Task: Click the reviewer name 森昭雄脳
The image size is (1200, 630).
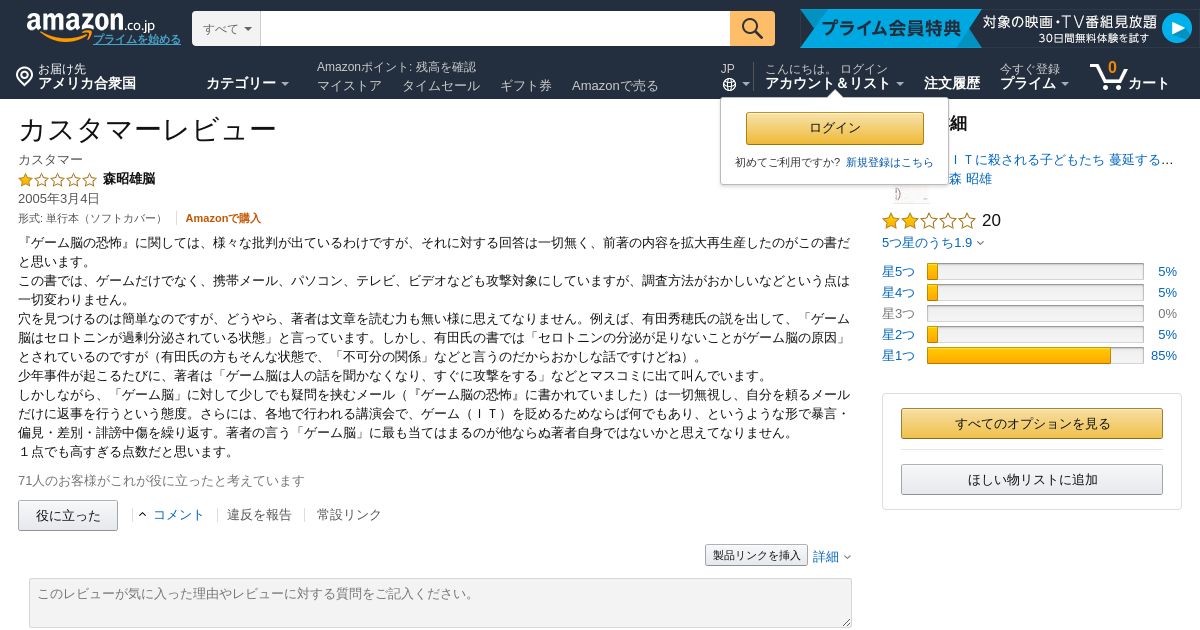Action: tap(129, 178)
